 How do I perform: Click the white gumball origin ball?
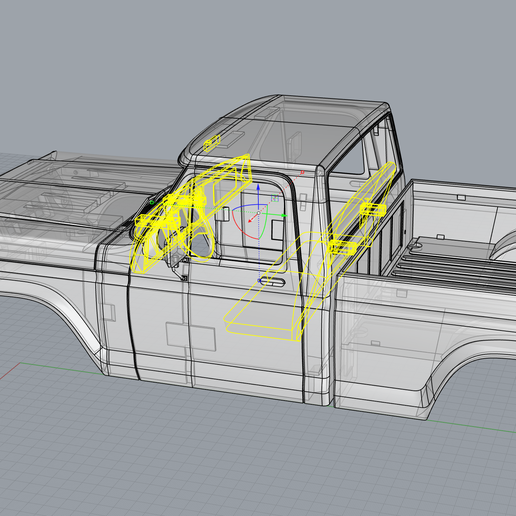pos(258,213)
